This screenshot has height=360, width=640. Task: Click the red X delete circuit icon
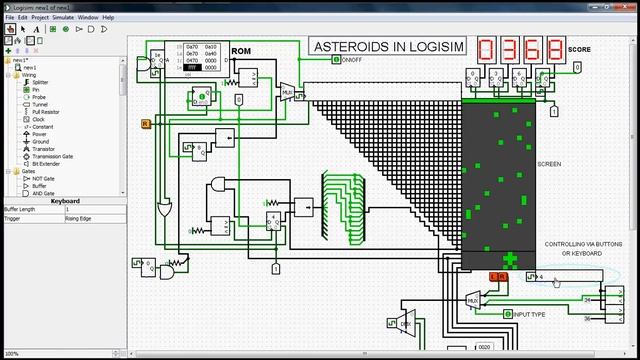[x=36, y=51]
